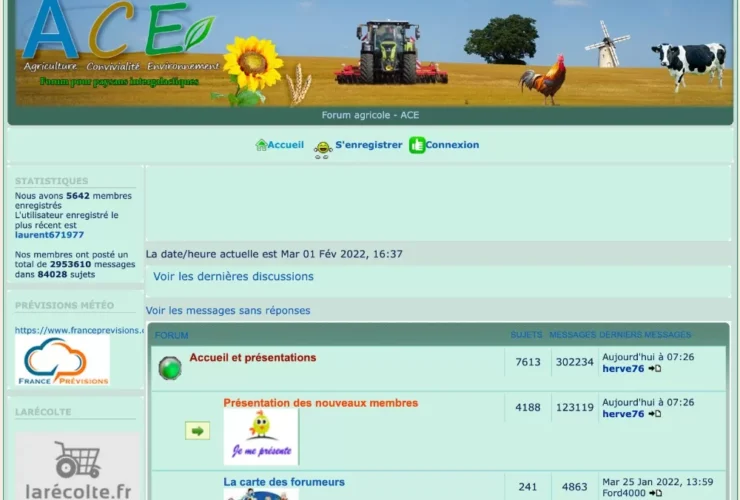Open last post icon next to Ford4000

(656, 493)
